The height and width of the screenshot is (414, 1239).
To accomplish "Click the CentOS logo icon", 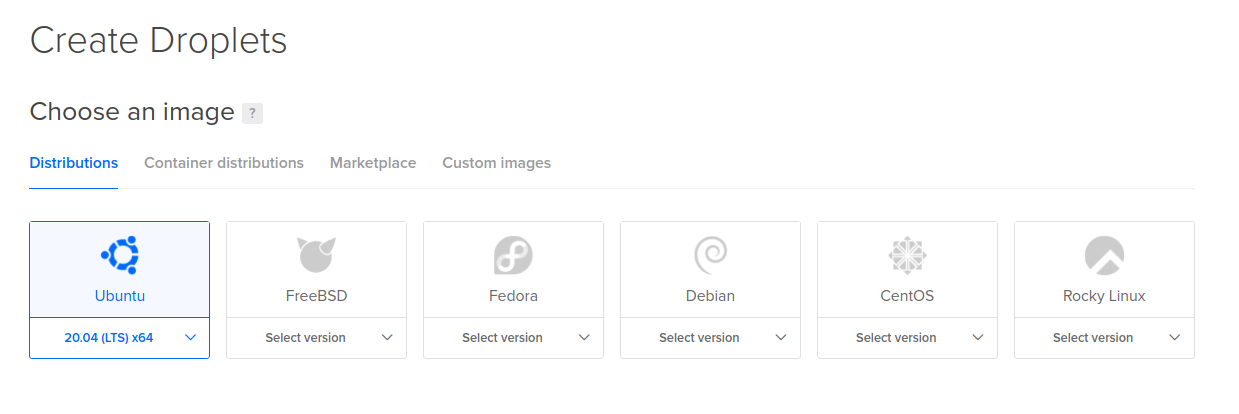I will 907,255.
